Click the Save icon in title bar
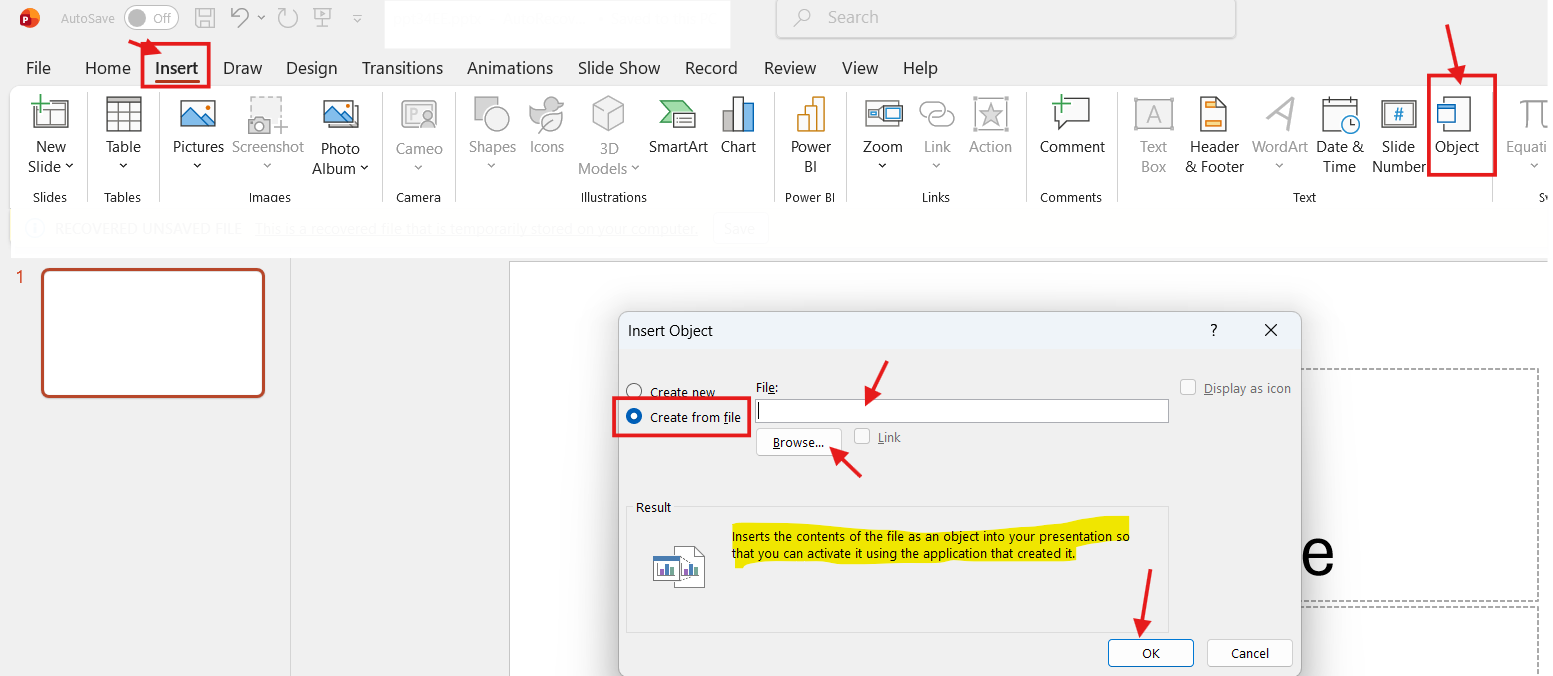Screen dimensions: 1553x676 [205, 17]
